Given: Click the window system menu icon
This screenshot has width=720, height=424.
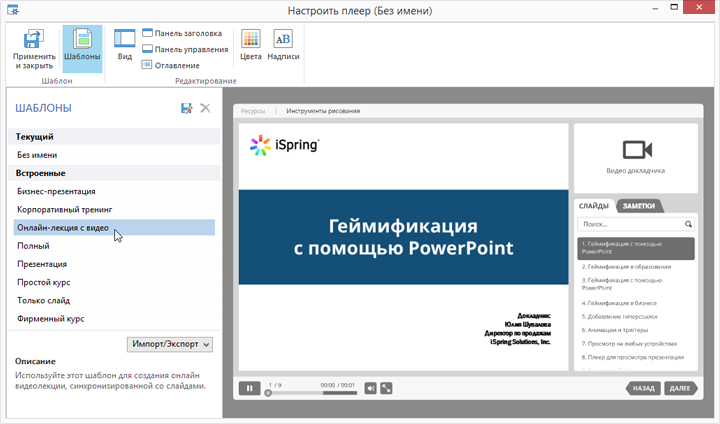Looking at the screenshot, I should coord(13,10).
